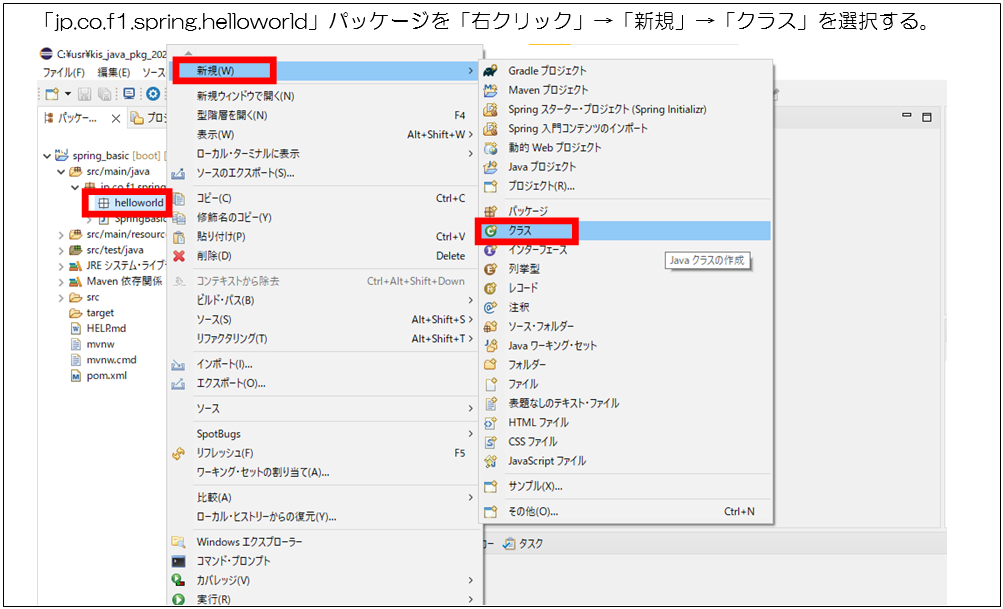Viewport: 1003px width, 609px height.
Task: Click the pom.xml file icon
Action: click(75, 376)
